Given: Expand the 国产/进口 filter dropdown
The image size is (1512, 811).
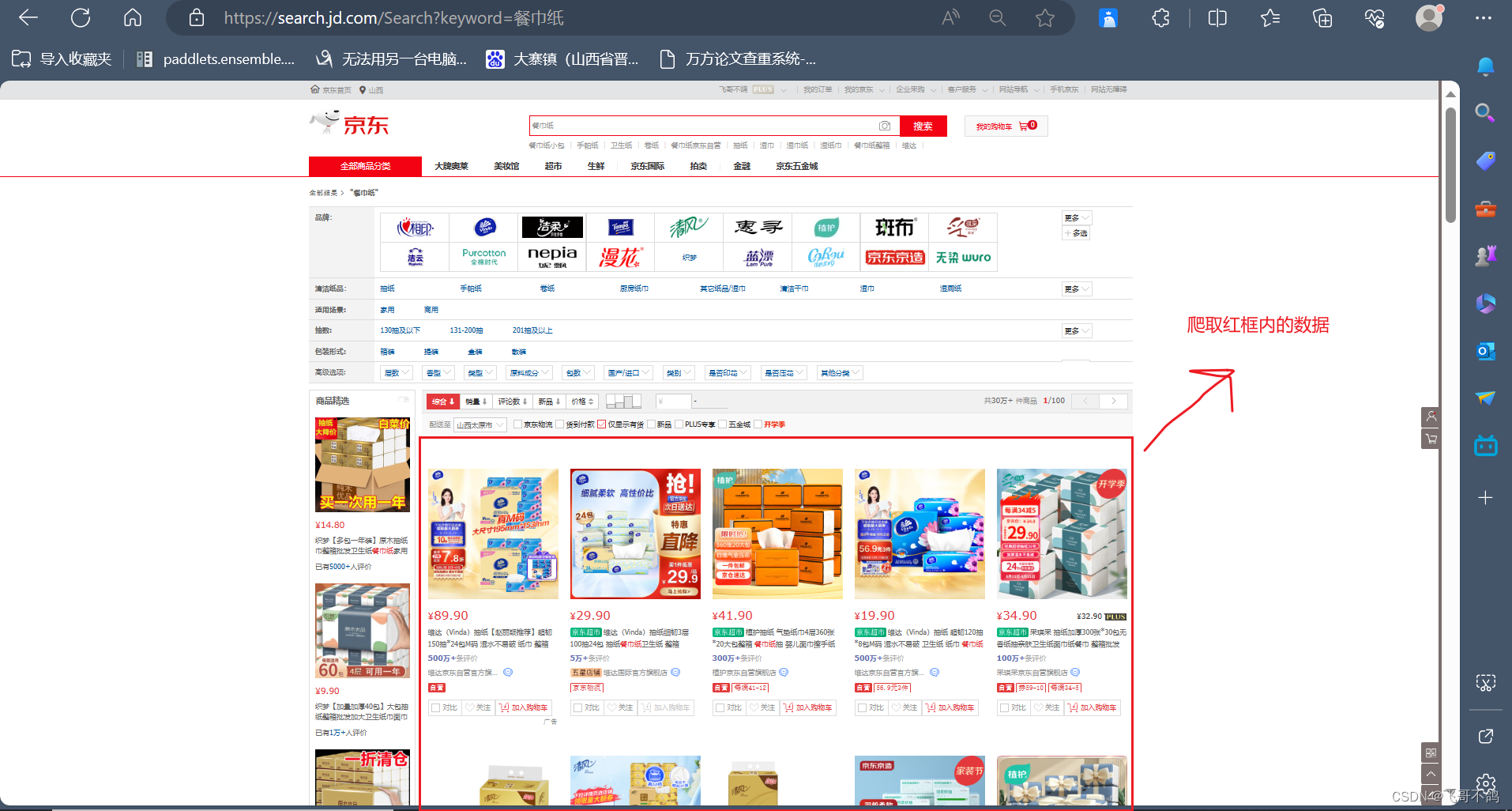Looking at the screenshot, I should click(628, 372).
